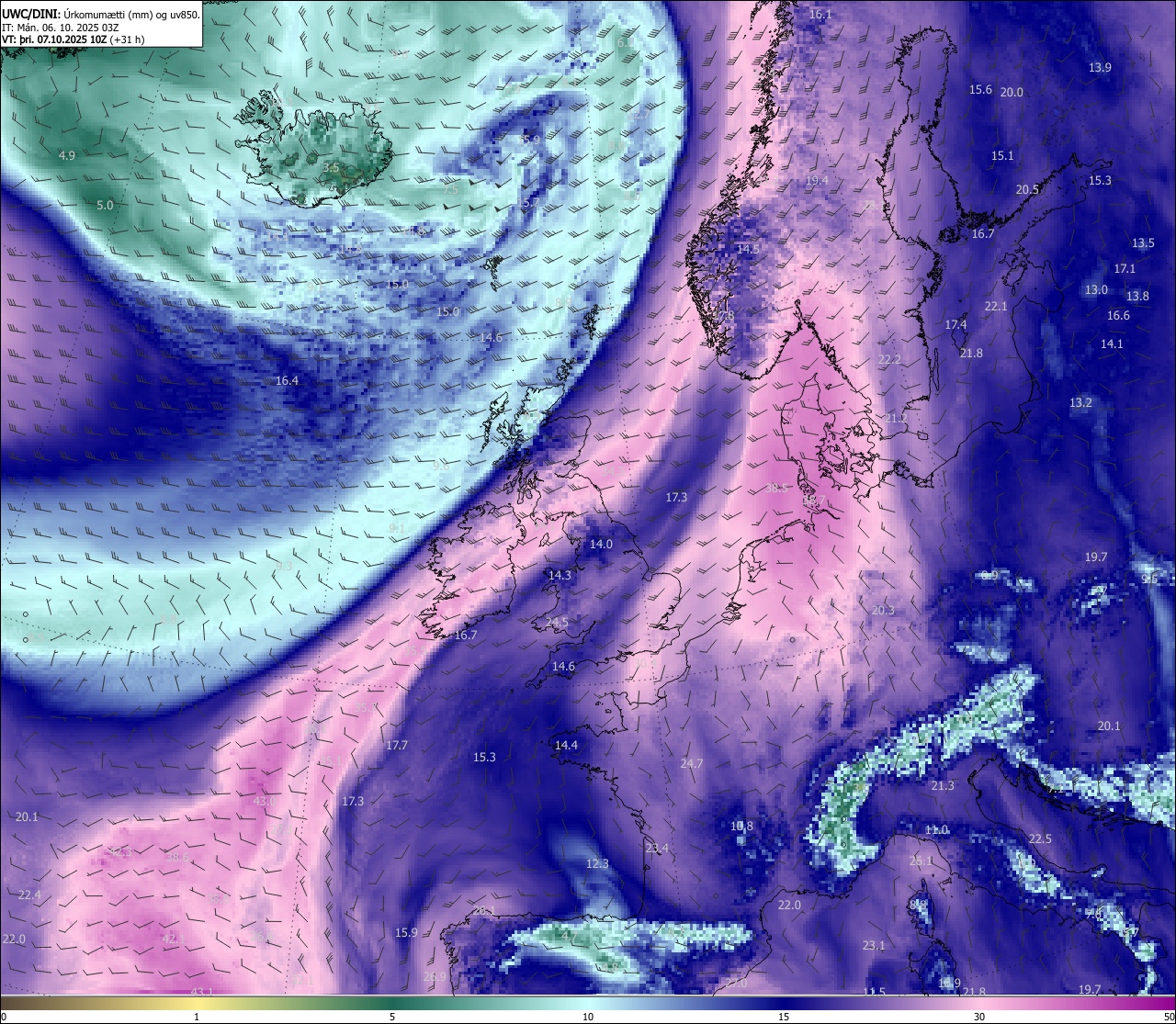Click the 21.3 value label
Image resolution: width=1176 pixels, height=1024 pixels.
[943, 785]
